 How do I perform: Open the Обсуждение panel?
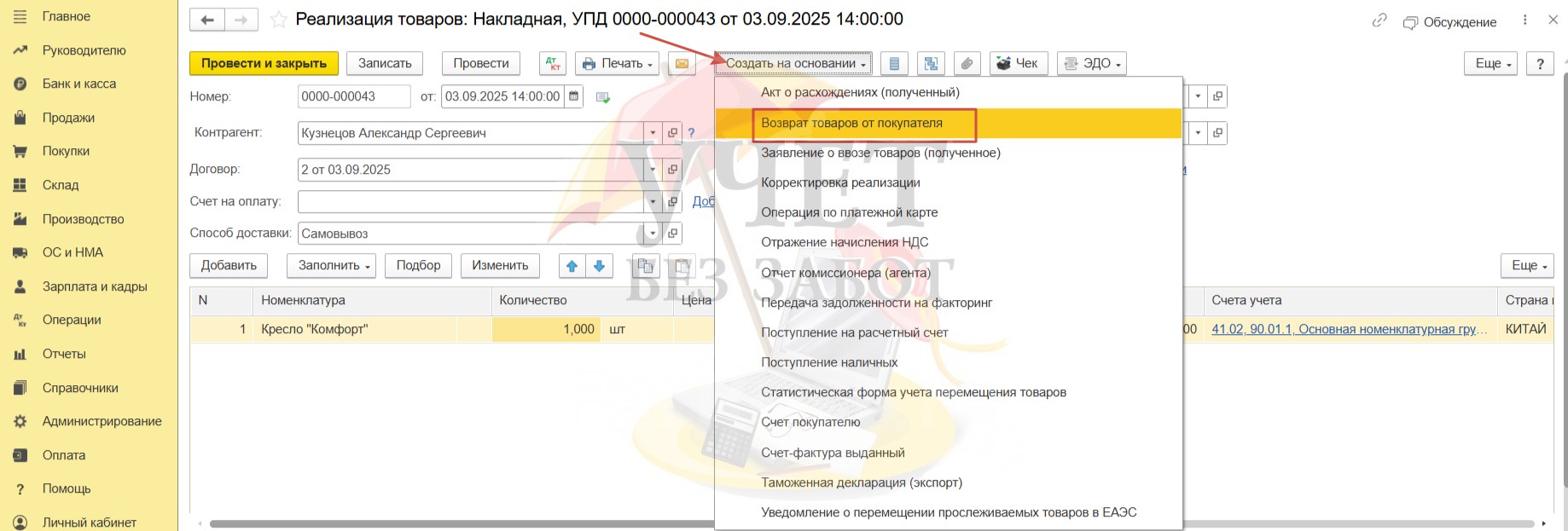coord(1450,22)
